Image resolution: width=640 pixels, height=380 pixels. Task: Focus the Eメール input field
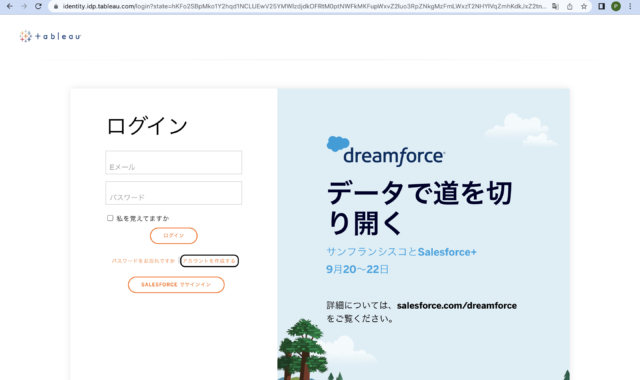pyautogui.click(x=173, y=162)
